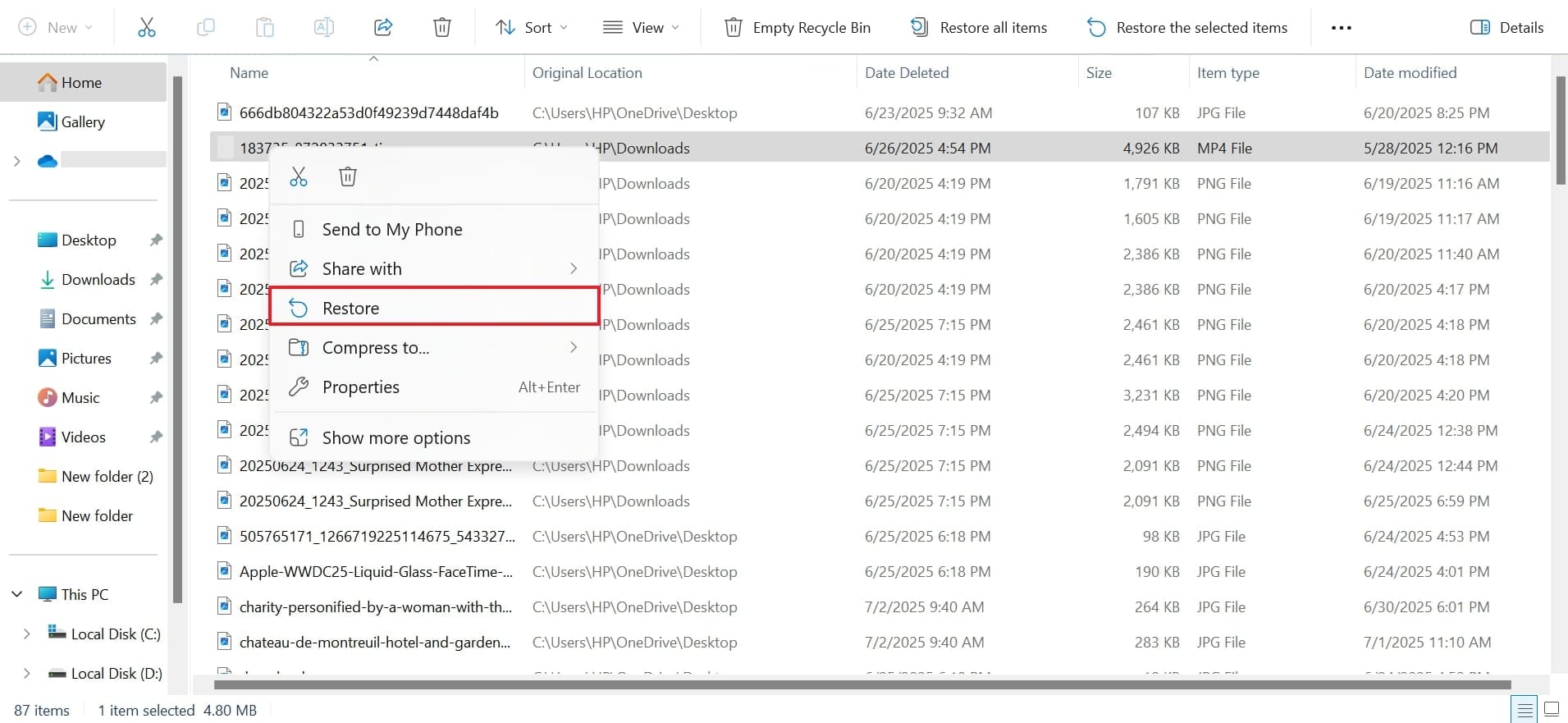Click the pin icon beside Downloads
The image size is (1568, 723).
coord(156,279)
